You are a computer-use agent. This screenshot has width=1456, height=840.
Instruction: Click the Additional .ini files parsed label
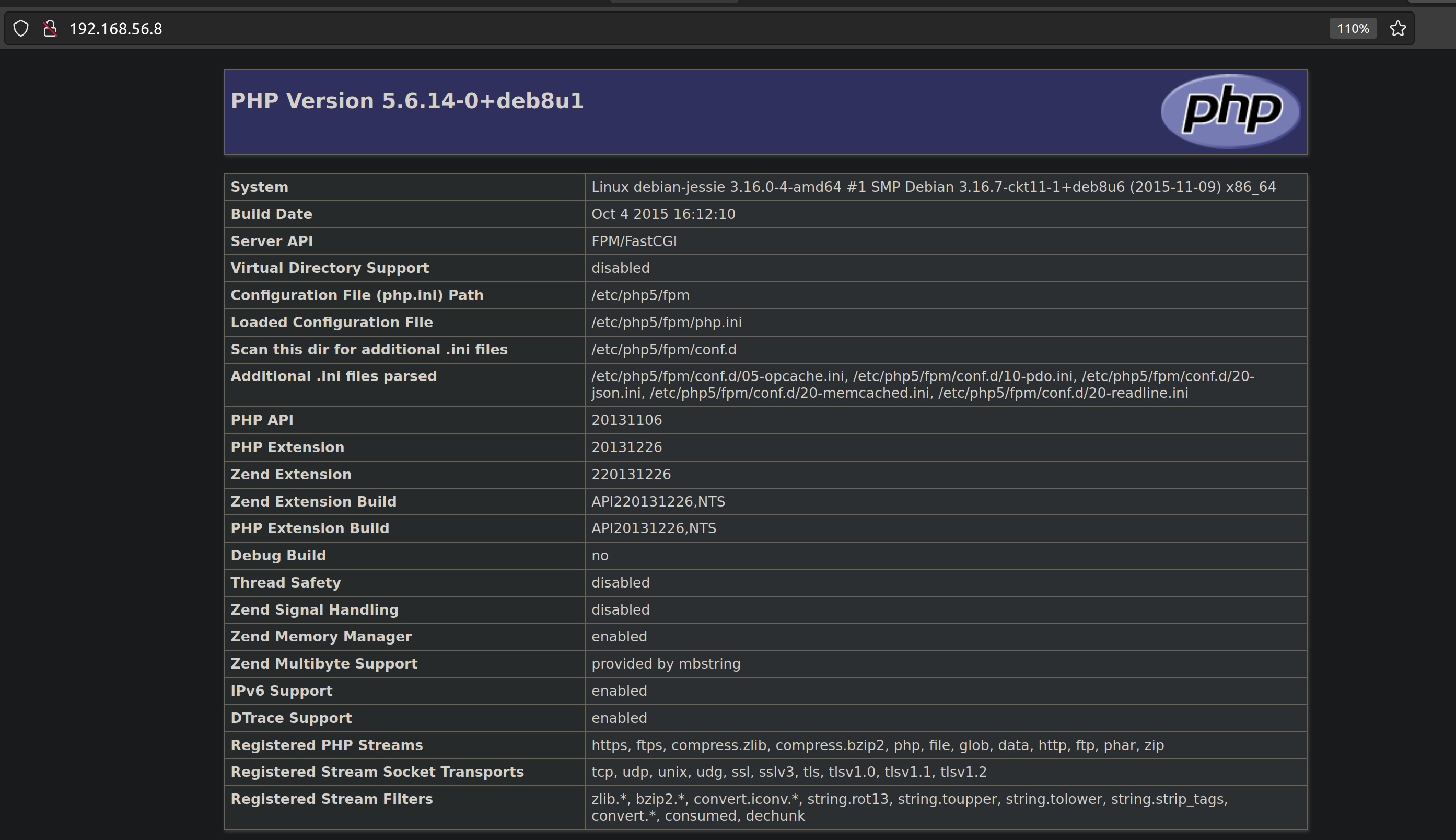click(x=333, y=376)
